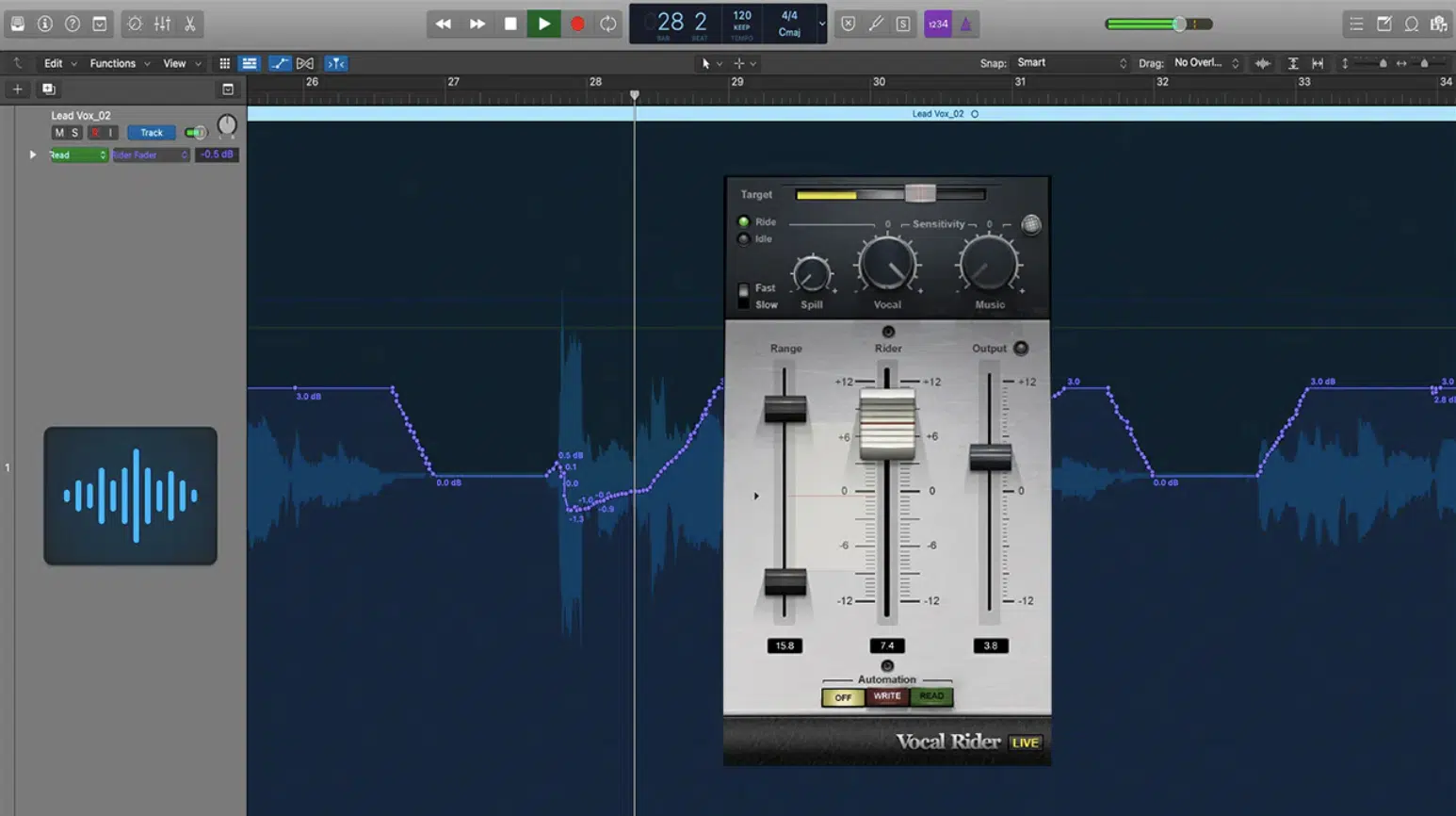Open Quick Help question mark icon

pyautogui.click(x=72, y=24)
